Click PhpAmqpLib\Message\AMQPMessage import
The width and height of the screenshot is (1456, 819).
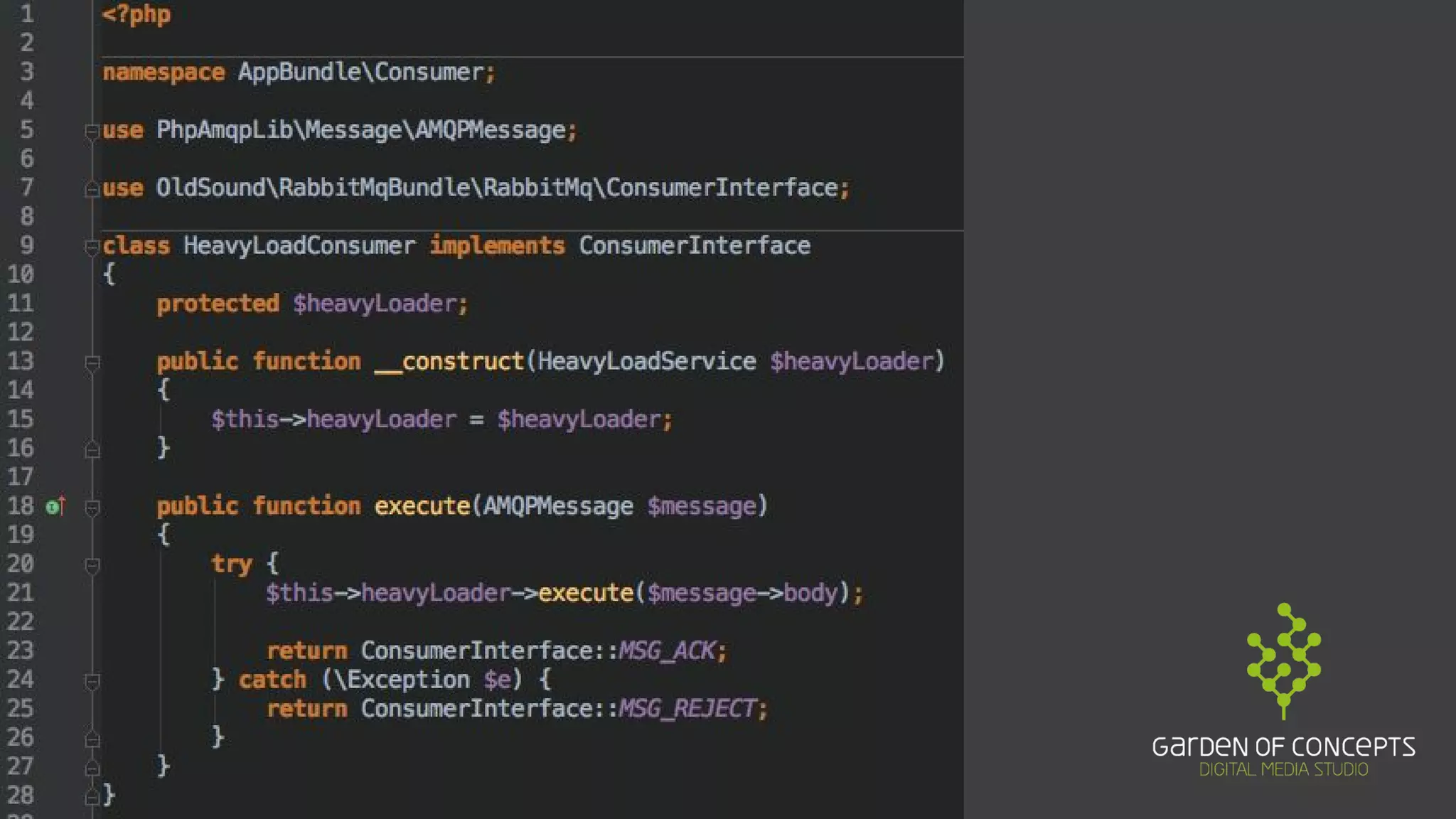point(361,131)
